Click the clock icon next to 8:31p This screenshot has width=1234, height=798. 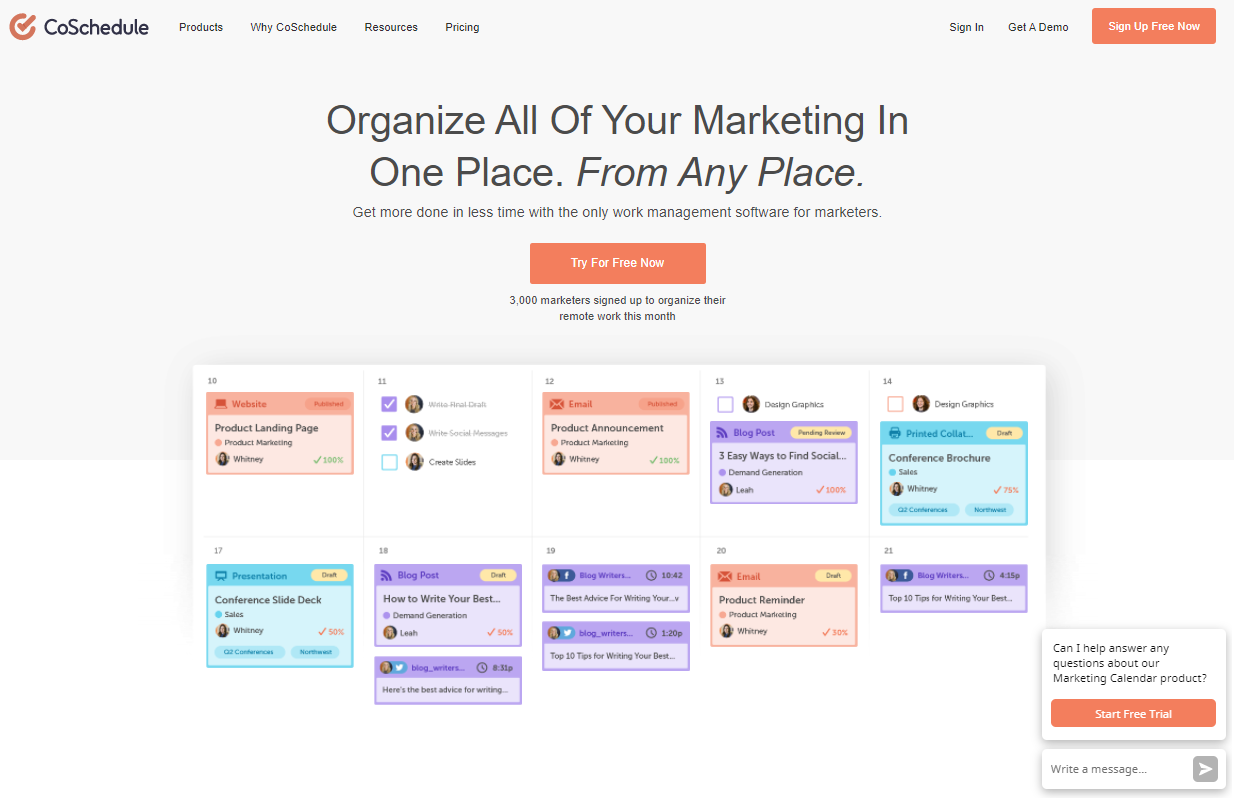pos(483,667)
